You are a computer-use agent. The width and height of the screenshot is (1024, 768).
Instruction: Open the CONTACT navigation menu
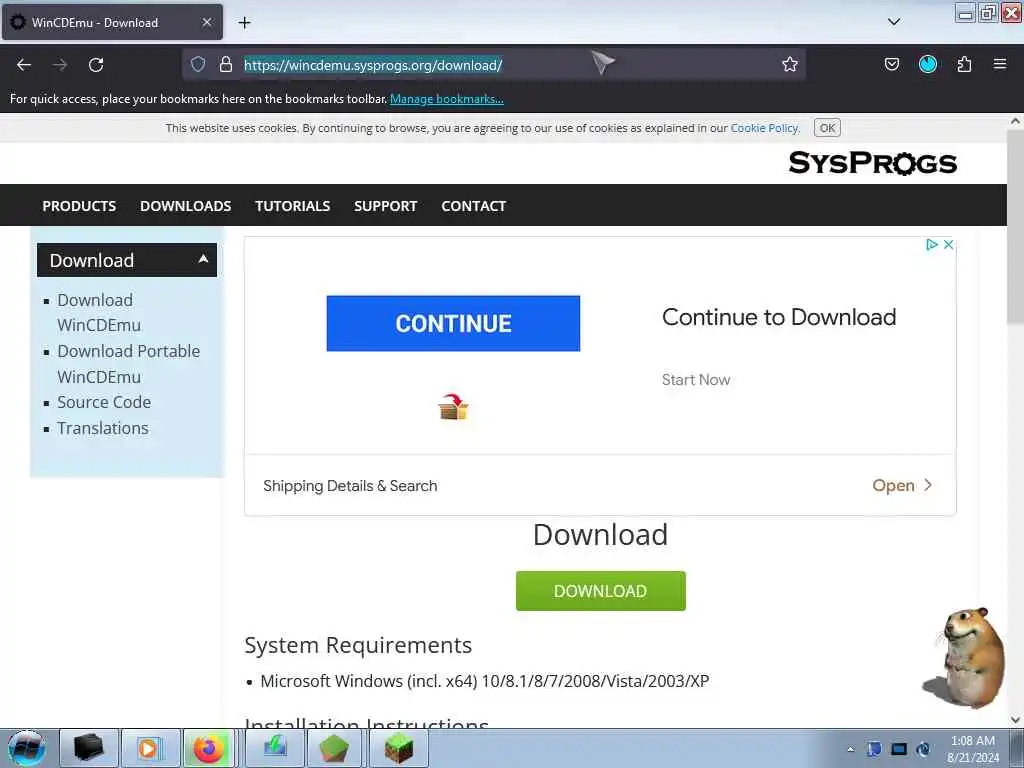(x=473, y=206)
